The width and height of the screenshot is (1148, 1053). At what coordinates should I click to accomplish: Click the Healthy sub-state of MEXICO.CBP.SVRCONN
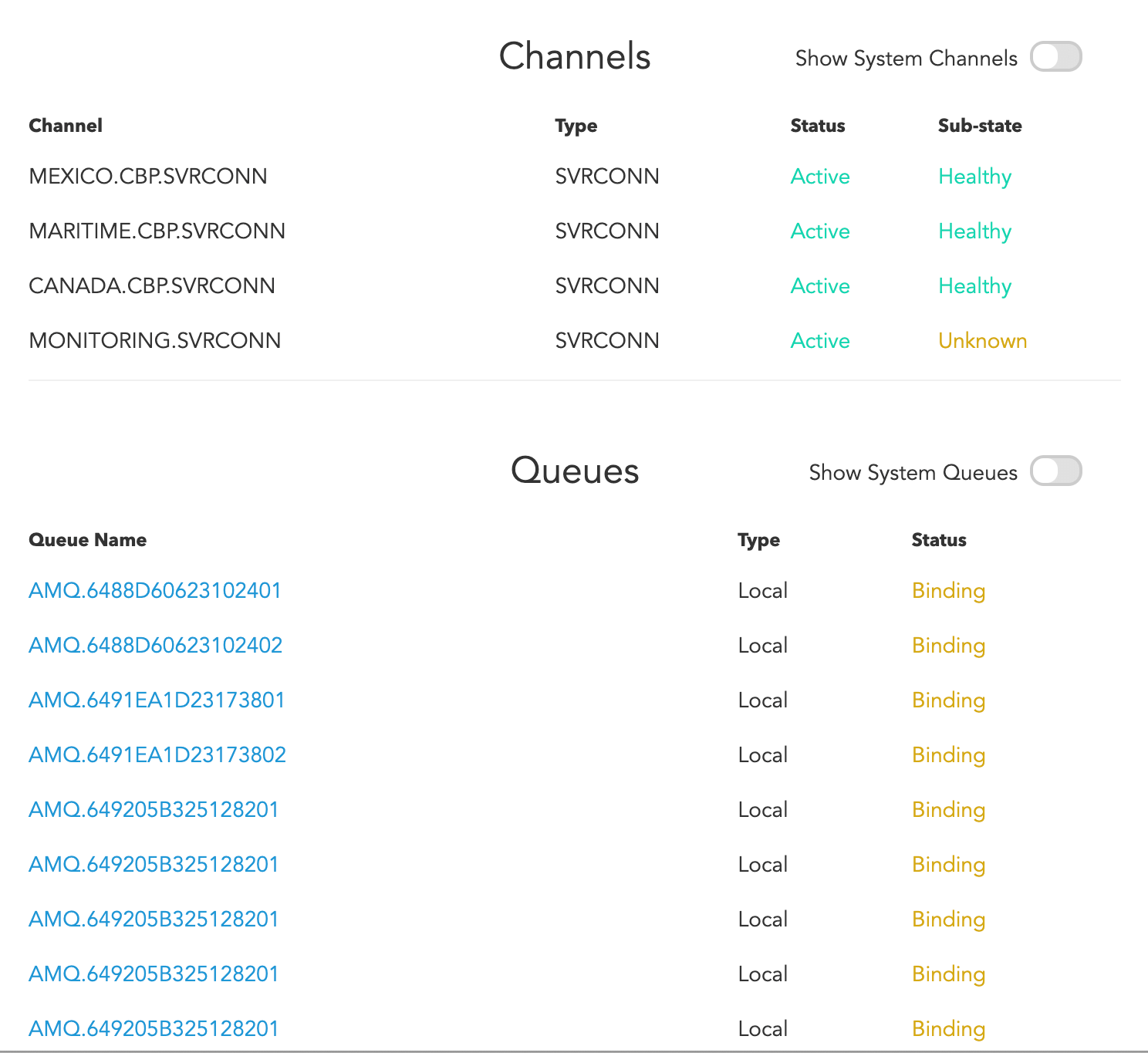(974, 177)
